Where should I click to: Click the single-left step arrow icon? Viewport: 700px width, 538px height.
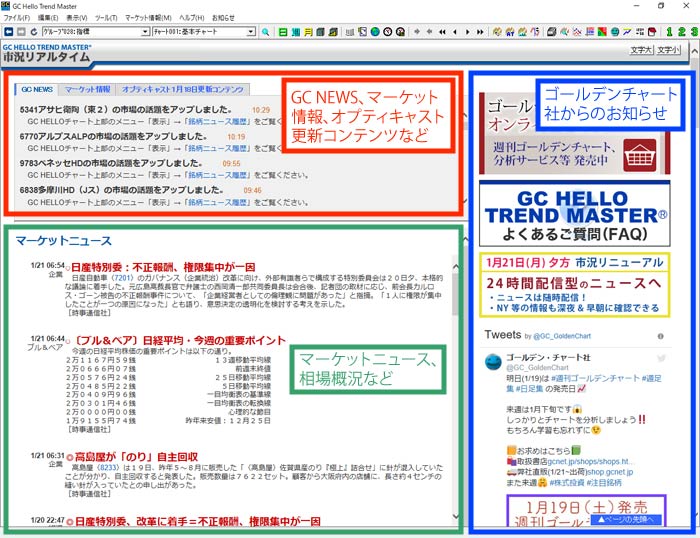455,32
